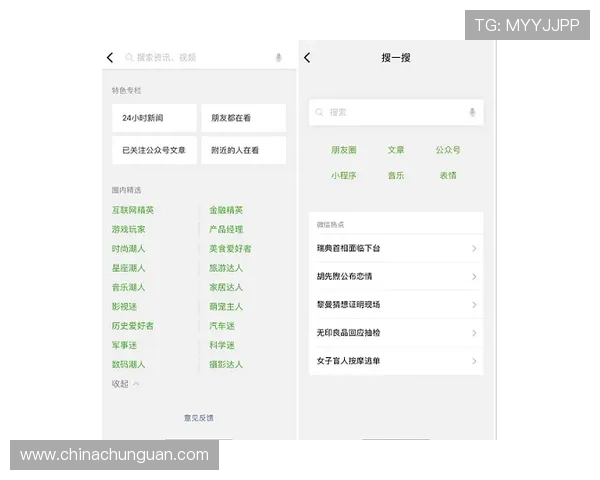The image size is (600, 480).
Task: Select 家居达人 circle
Action: pyautogui.click(x=226, y=287)
